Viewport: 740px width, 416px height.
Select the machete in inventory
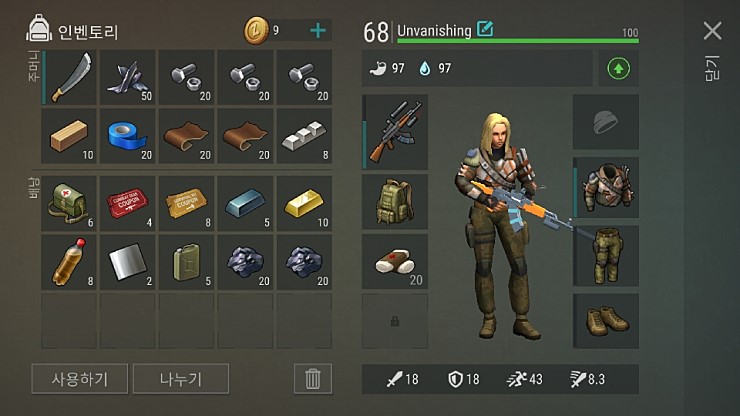click(x=69, y=77)
